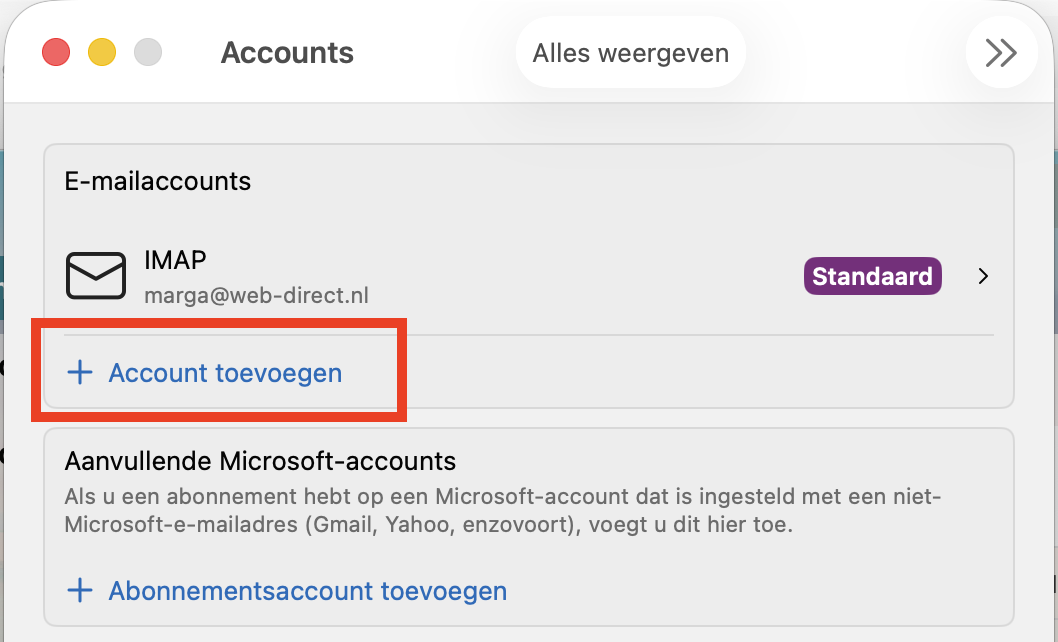
Task: Click the envelope icon of the IMAP account
Action: point(96,276)
